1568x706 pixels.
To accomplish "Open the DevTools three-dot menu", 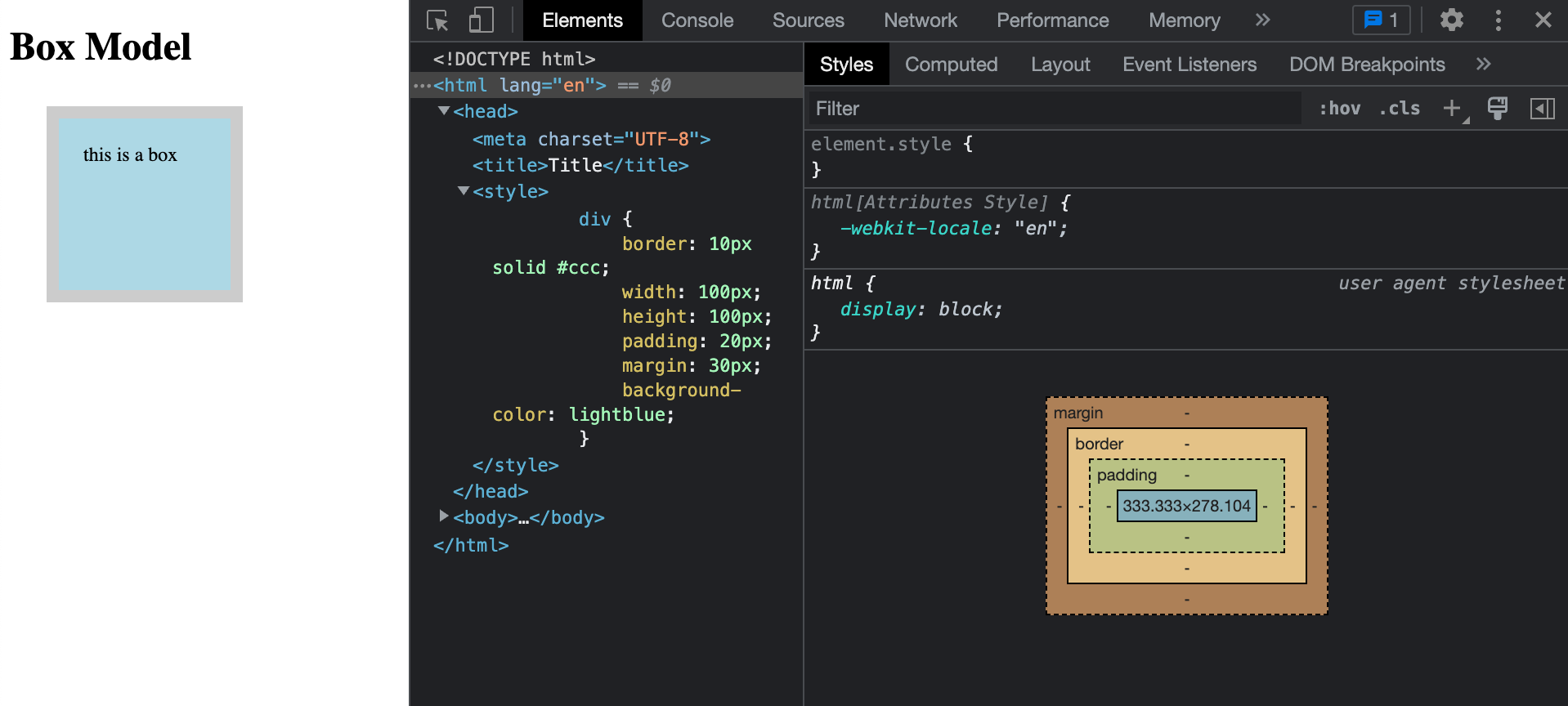I will pyautogui.click(x=1498, y=20).
